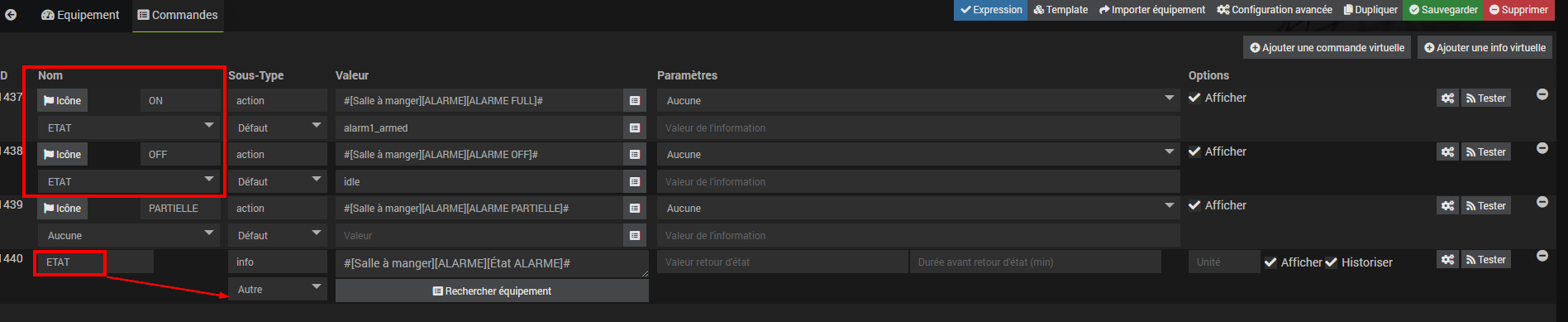Open advanced settings gears for OFF command

tap(1447, 151)
